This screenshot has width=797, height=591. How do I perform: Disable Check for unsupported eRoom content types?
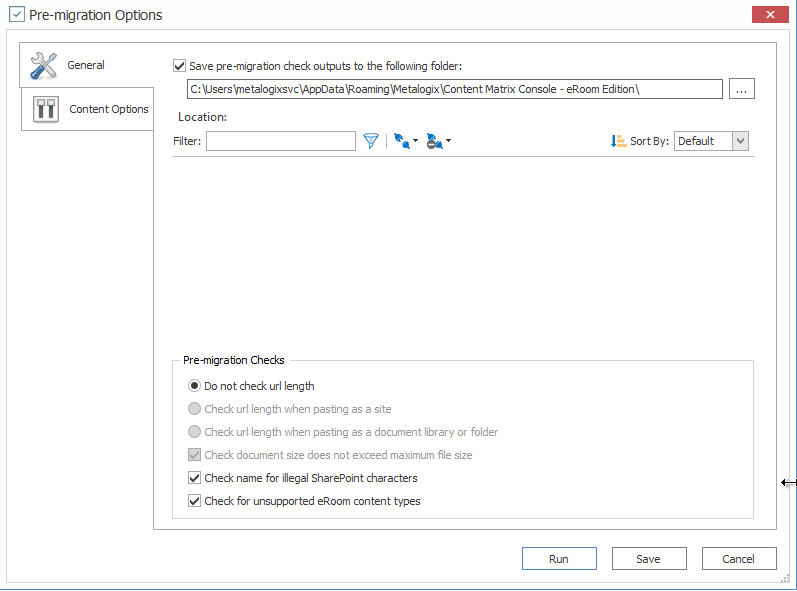tap(194, 501)
